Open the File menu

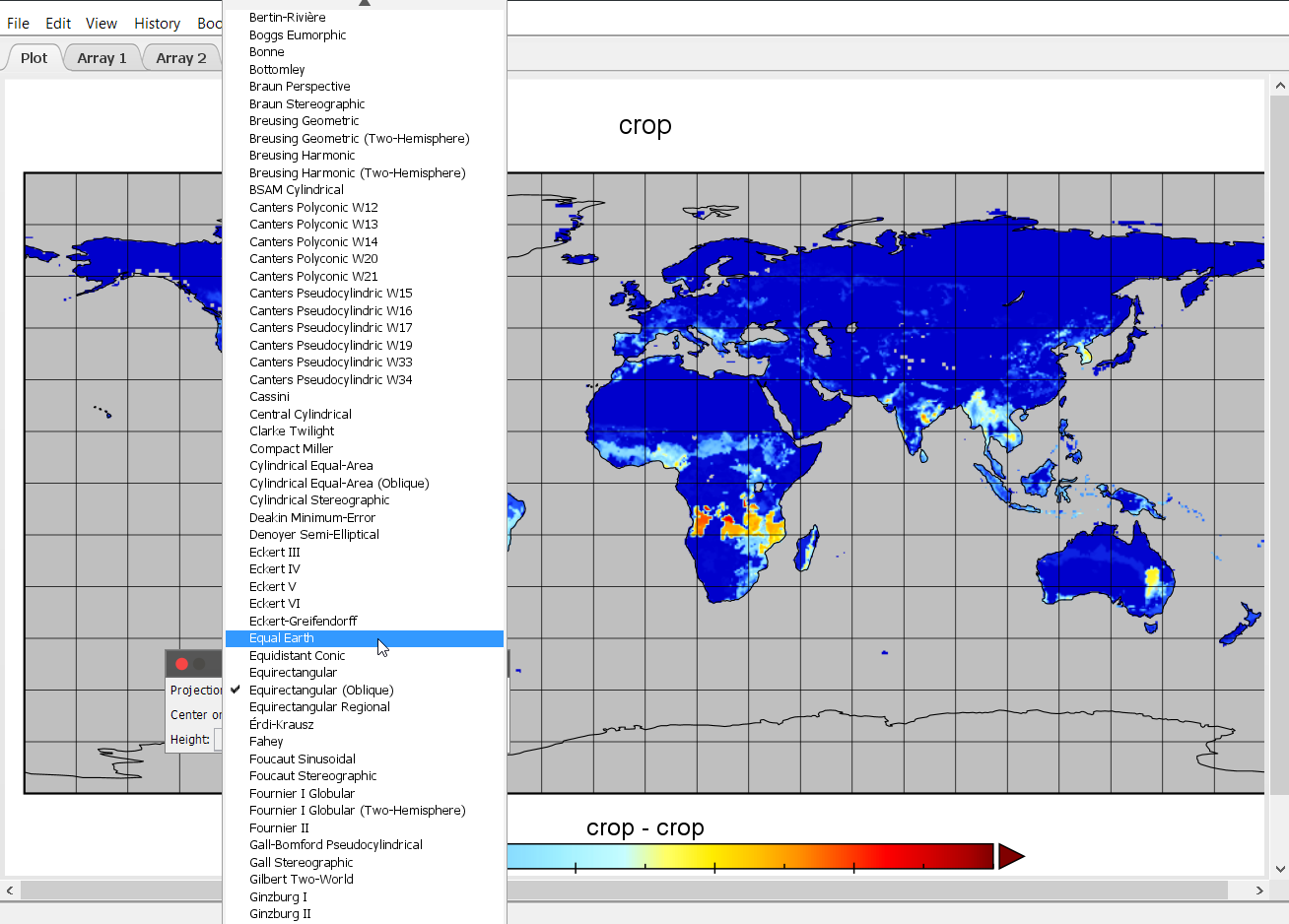click(x=19, y=23)
